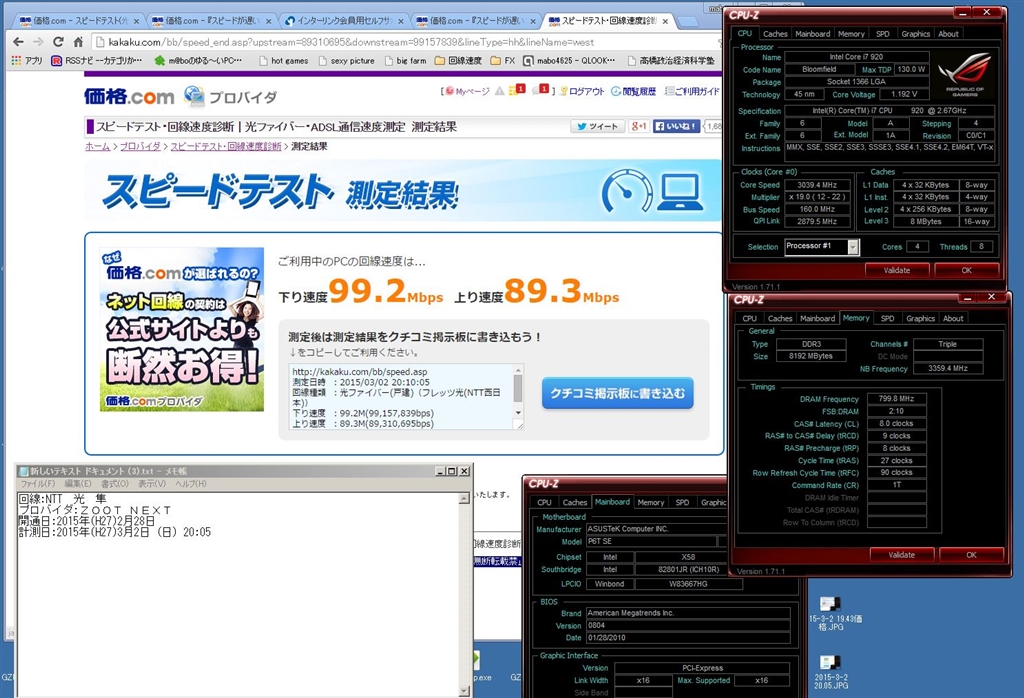Click Validate in CPU-Z Memory window
The height and width of the screenshot is (698, 1024).
point(901,555)
